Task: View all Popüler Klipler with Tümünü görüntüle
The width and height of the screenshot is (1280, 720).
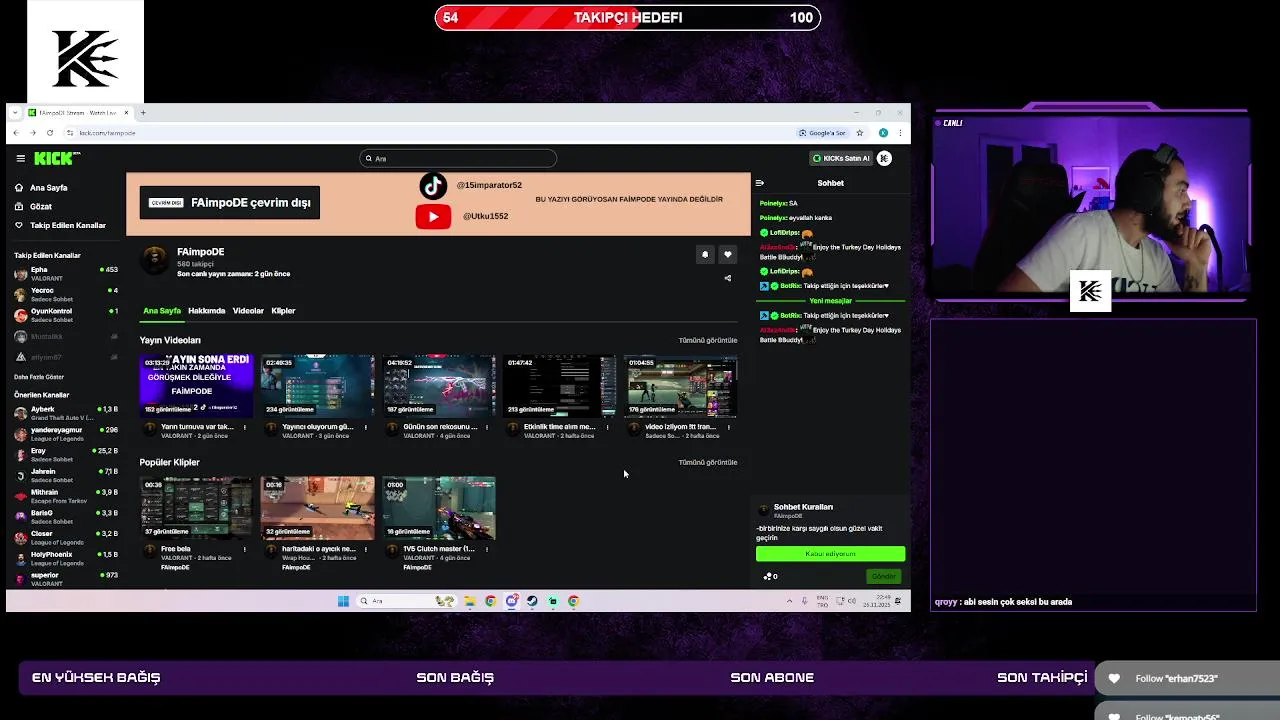Action: tap(708, 462)
